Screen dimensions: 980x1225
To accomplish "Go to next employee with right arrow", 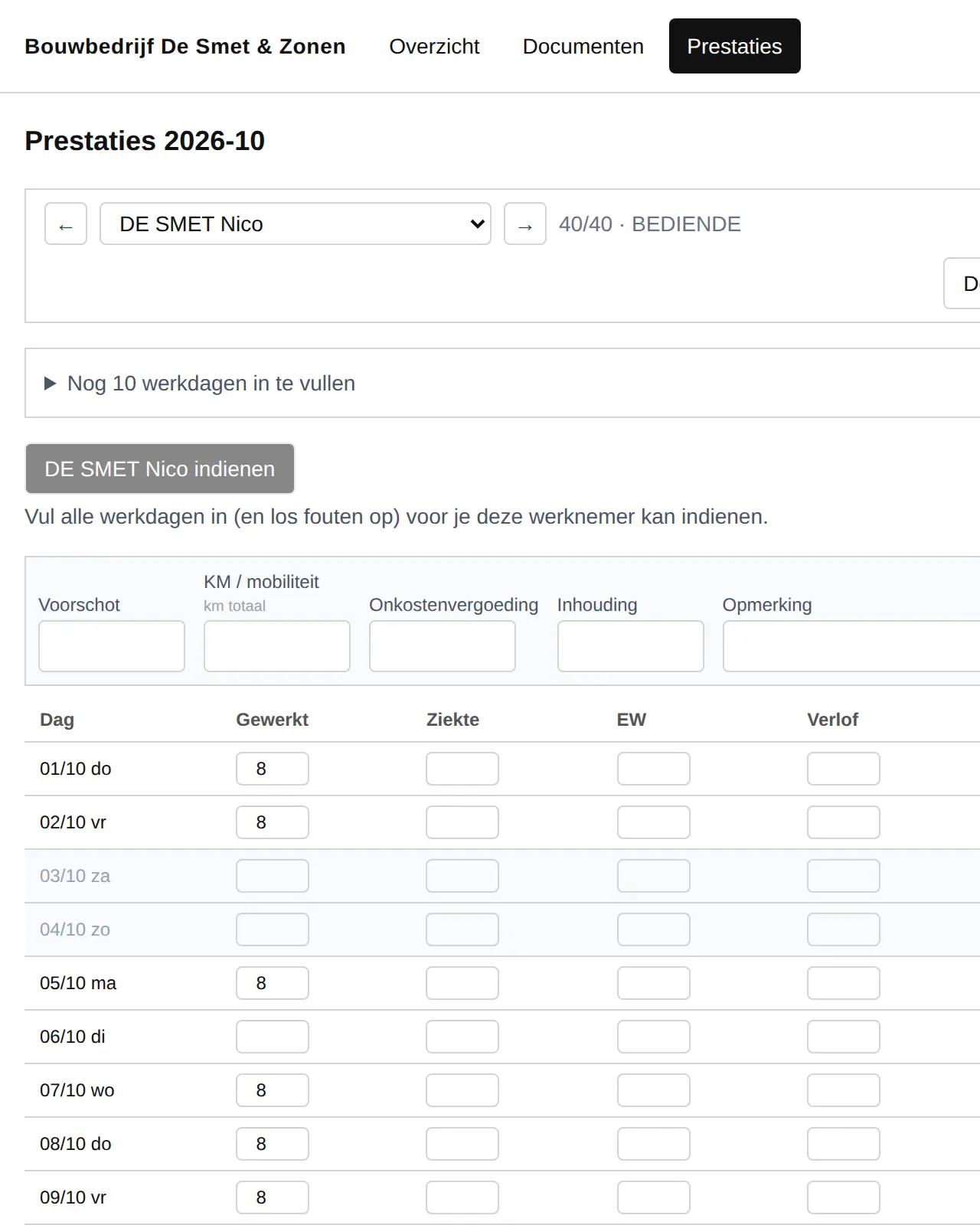I will 525,224.
